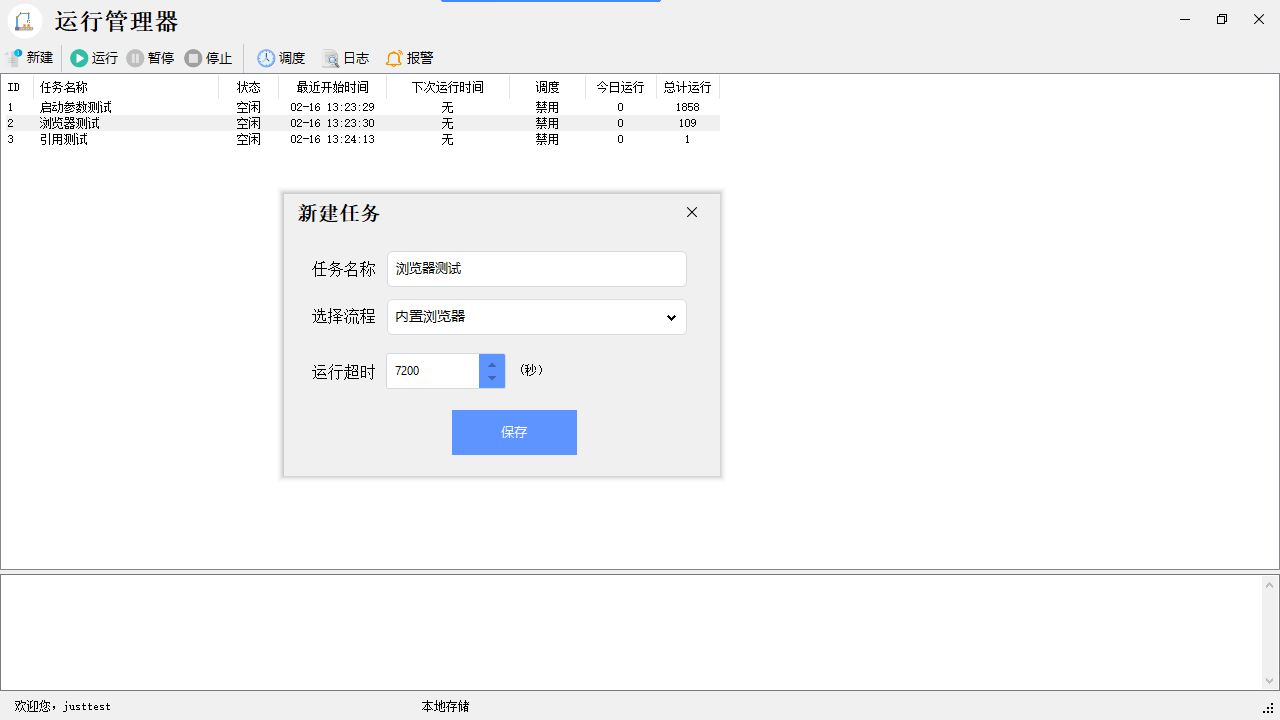1280x720 pixels.
Task: Click the 暂停 (Pause) toolbar icon
Action: pyautogui.click(x=135, y=58)
